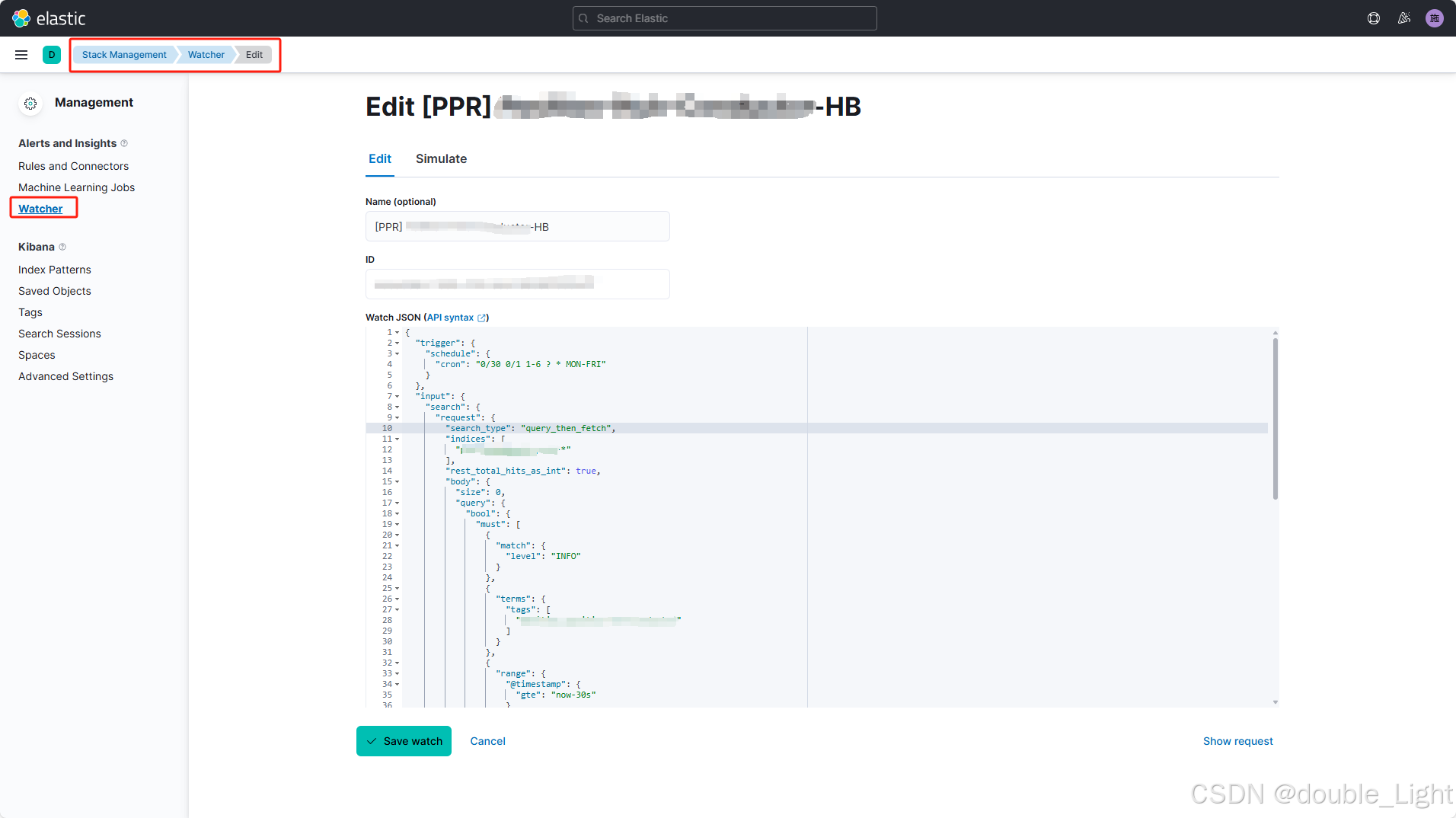Collapse the fold arrow on line 1
This screenshot has height=818, width=1456.
pyautogui.click(x=397, y=333)
